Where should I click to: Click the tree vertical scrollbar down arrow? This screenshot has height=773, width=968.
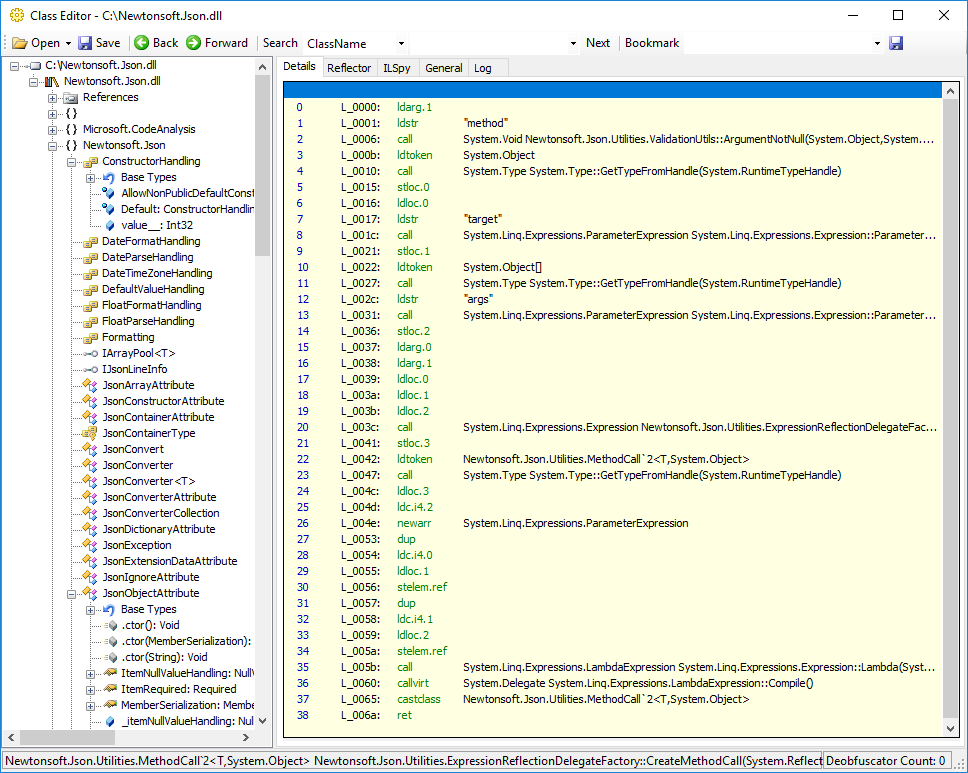pyautogui.click(x=262, y=721)
